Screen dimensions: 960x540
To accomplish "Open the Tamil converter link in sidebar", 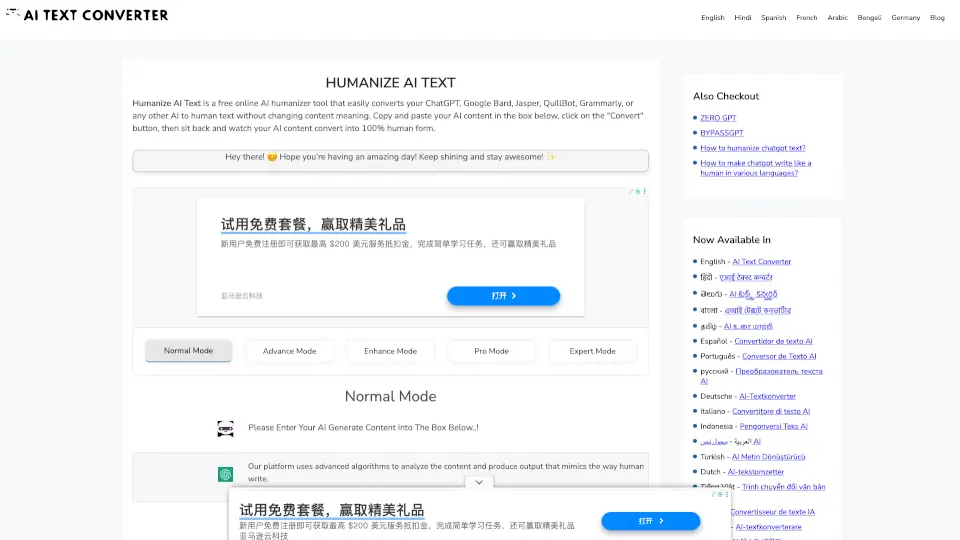I will click(748, 326).
